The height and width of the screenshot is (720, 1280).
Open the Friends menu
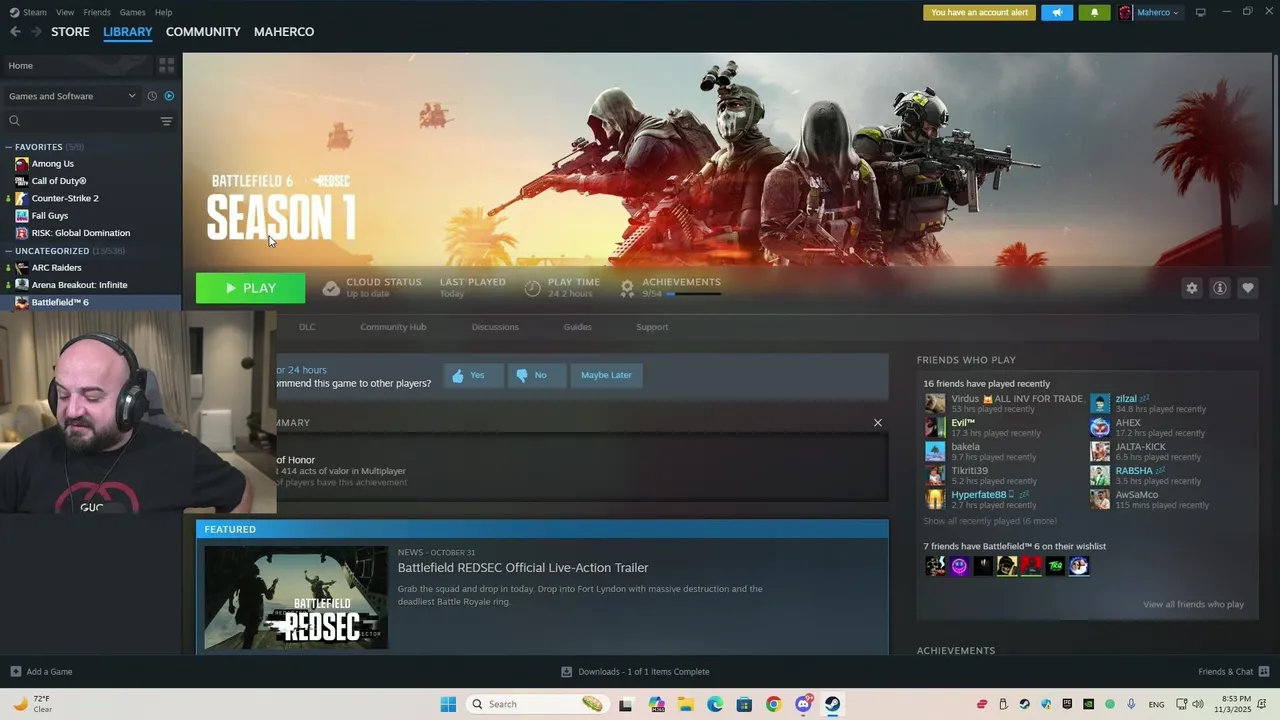tap(97, 12)
